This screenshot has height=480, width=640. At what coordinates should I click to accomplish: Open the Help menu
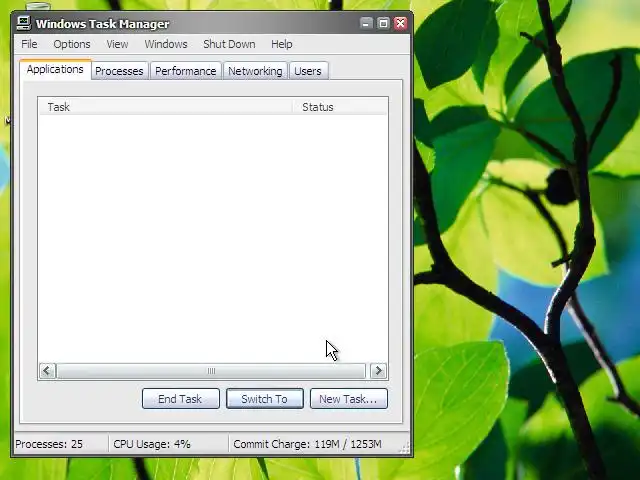tap(282, 44)
